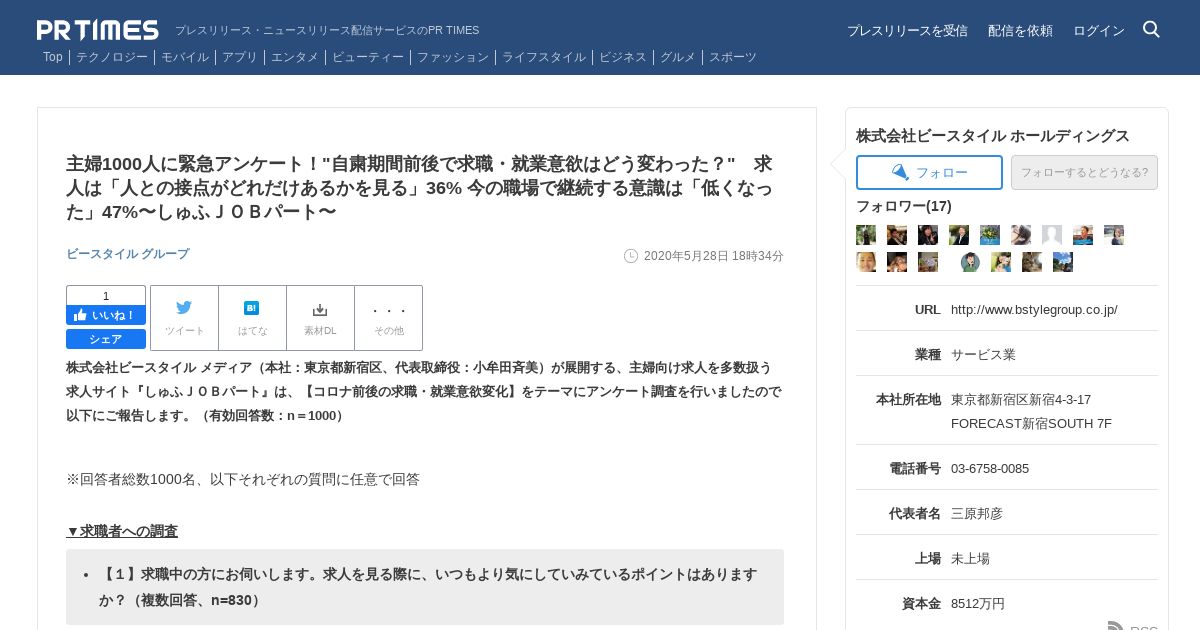Go to the ファッション category

click(453, 57)
